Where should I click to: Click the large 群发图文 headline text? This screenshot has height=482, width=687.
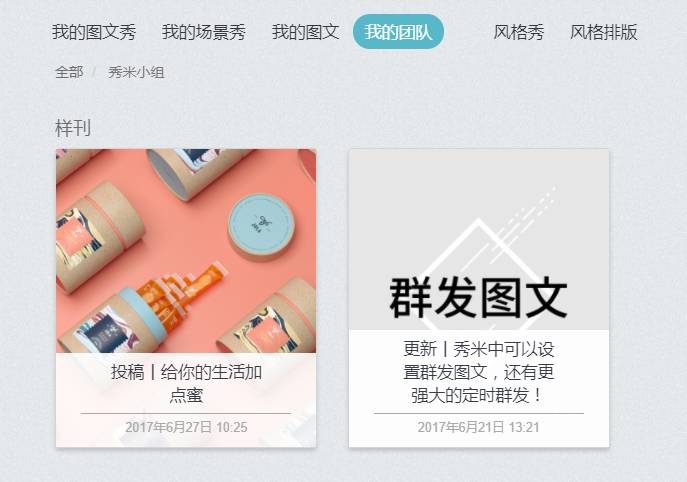478,298
